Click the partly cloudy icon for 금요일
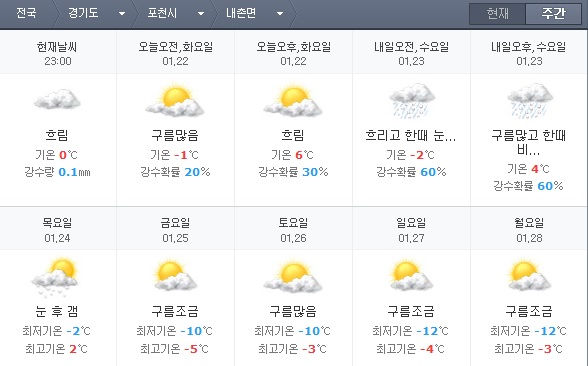Screen dimensions: 588x366 [x=175, y=277]
